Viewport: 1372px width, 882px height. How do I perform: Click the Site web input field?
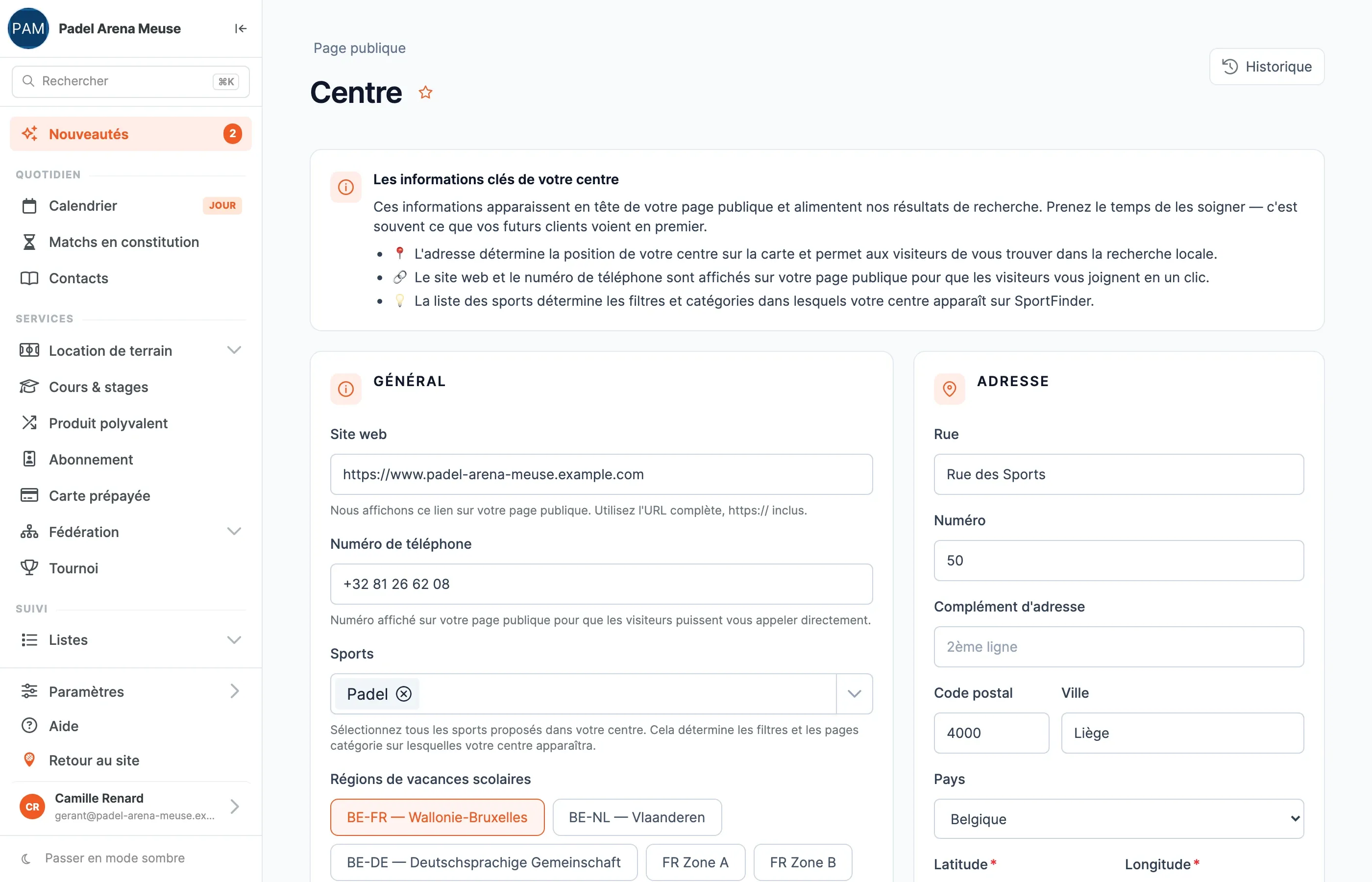601,474
